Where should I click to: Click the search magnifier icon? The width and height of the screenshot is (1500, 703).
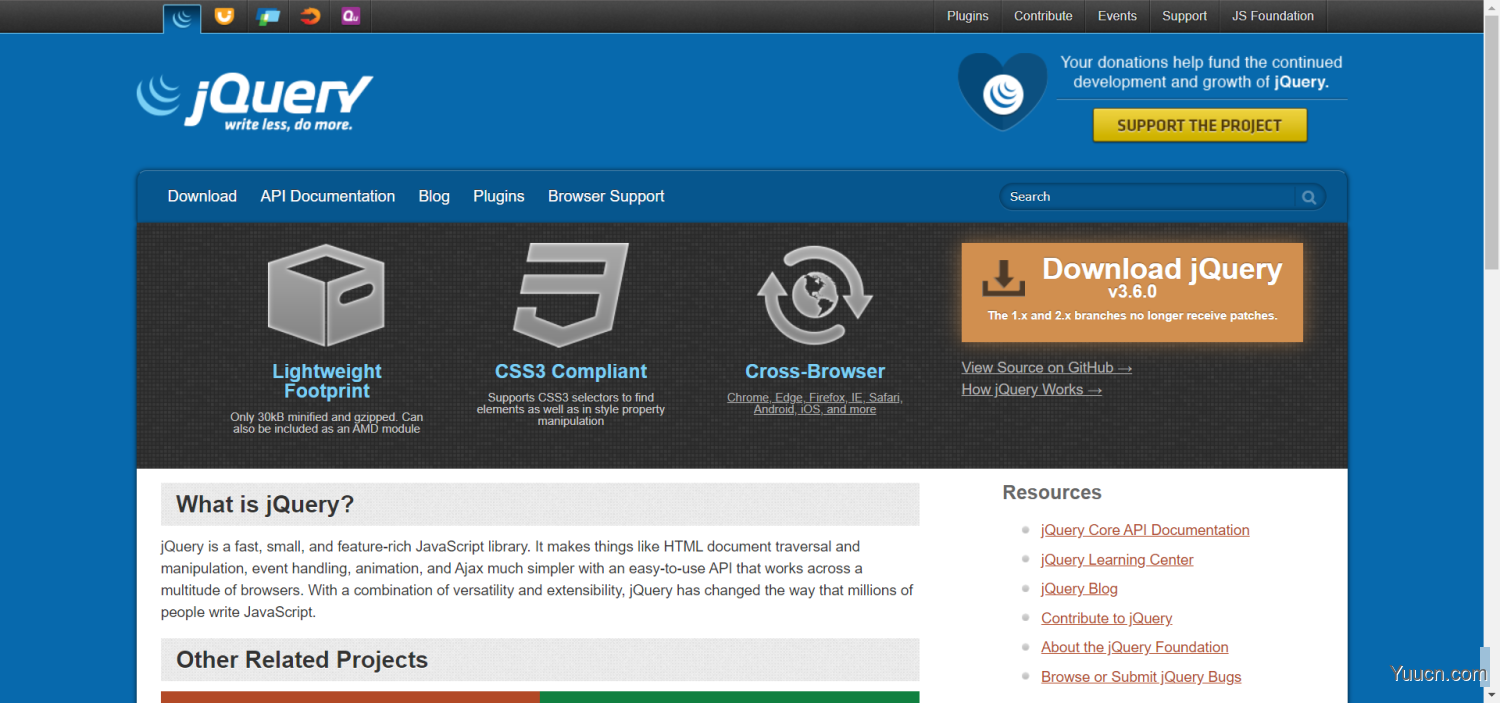point(1308,196)
